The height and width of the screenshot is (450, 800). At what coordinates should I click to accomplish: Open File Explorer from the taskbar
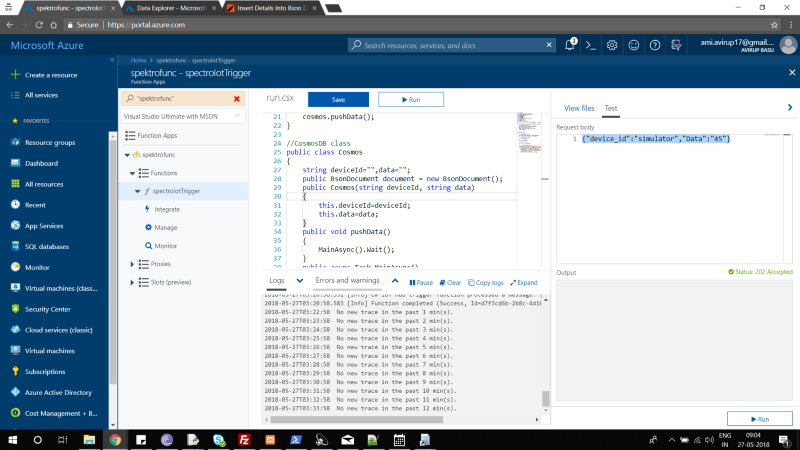pos(89,440)
